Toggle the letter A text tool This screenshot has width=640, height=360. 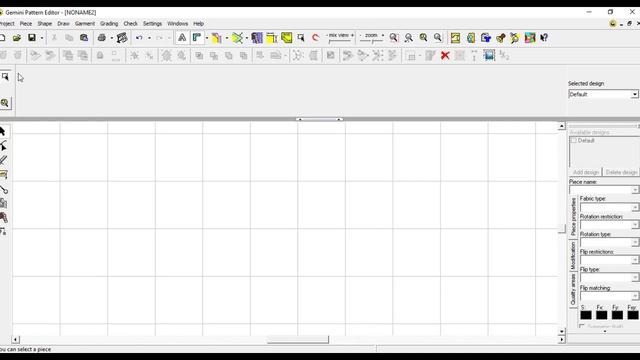pyautogui.click(x=182, y=38)
